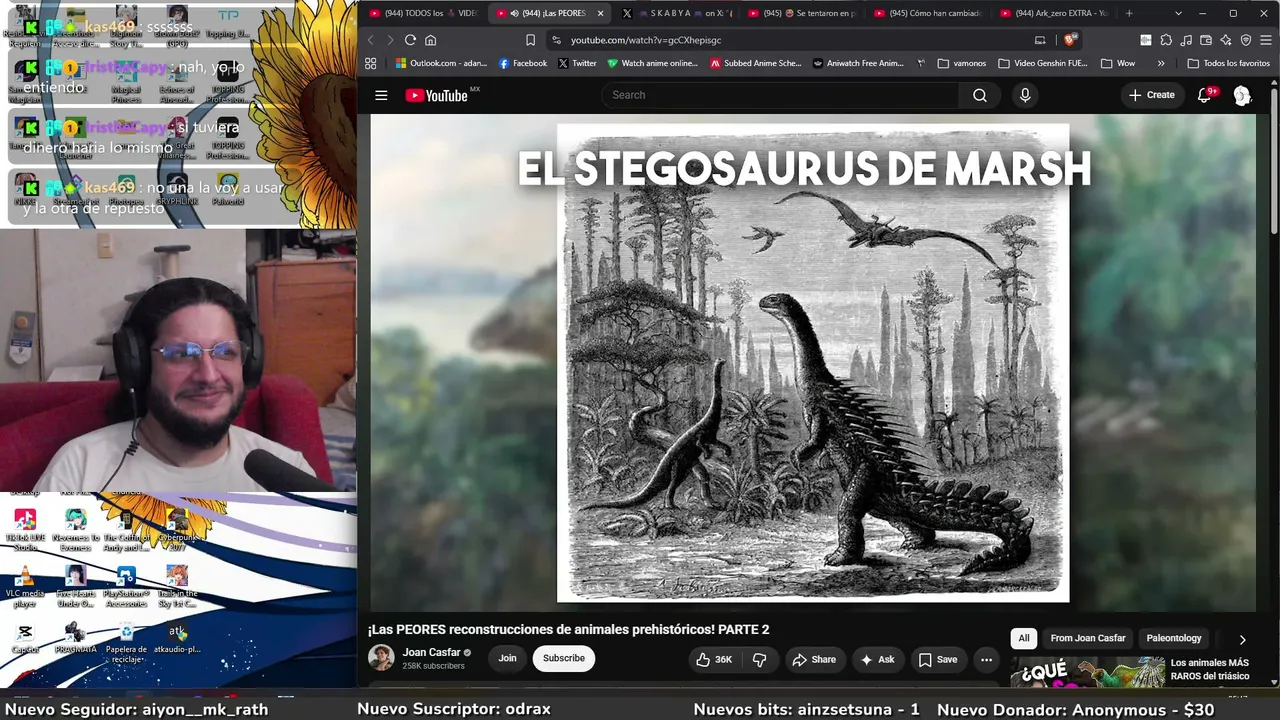Open YouTube notifications bell
The width and height of the screenshot is (1280, 720).
[1205, 95]
